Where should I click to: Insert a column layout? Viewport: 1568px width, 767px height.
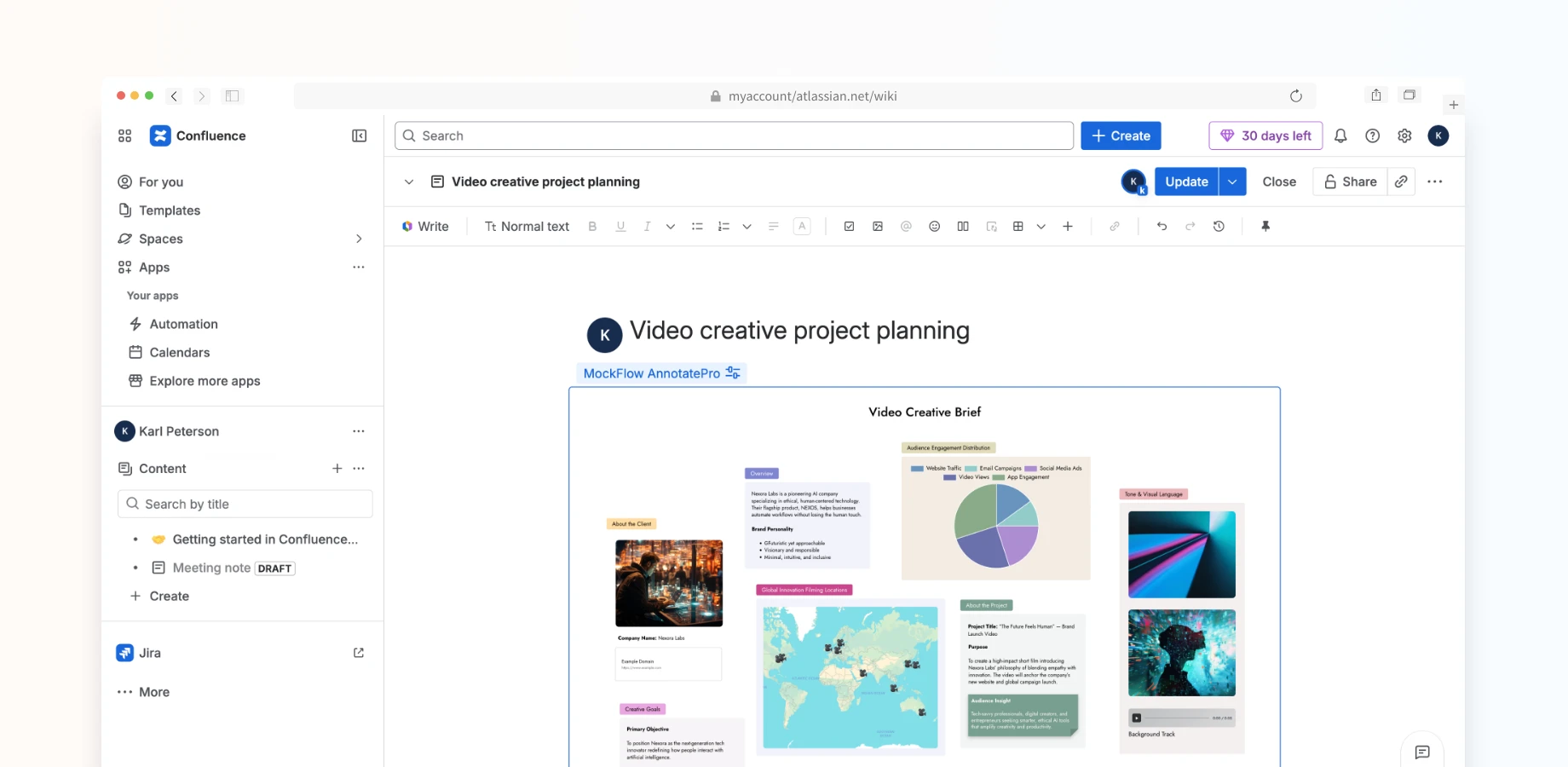[963, 227]
